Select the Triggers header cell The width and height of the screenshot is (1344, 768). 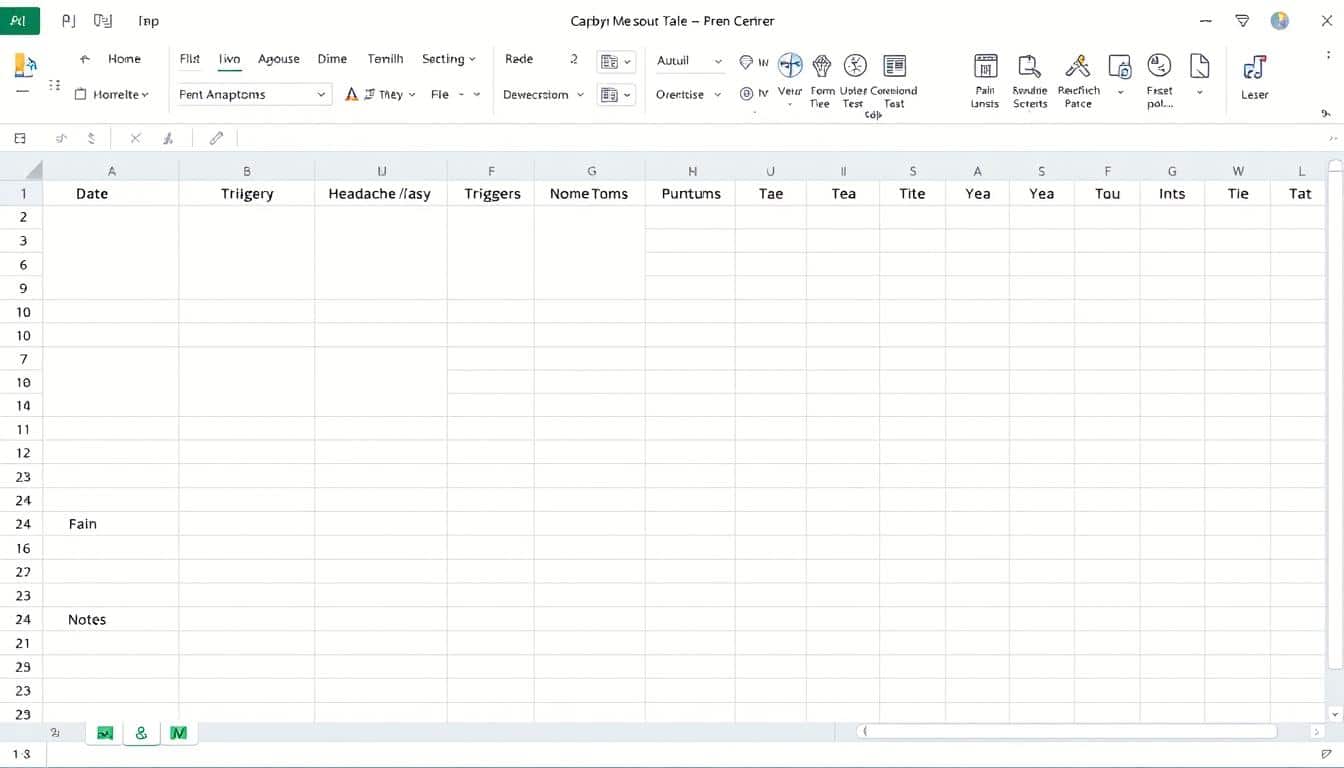click(491, 193)
